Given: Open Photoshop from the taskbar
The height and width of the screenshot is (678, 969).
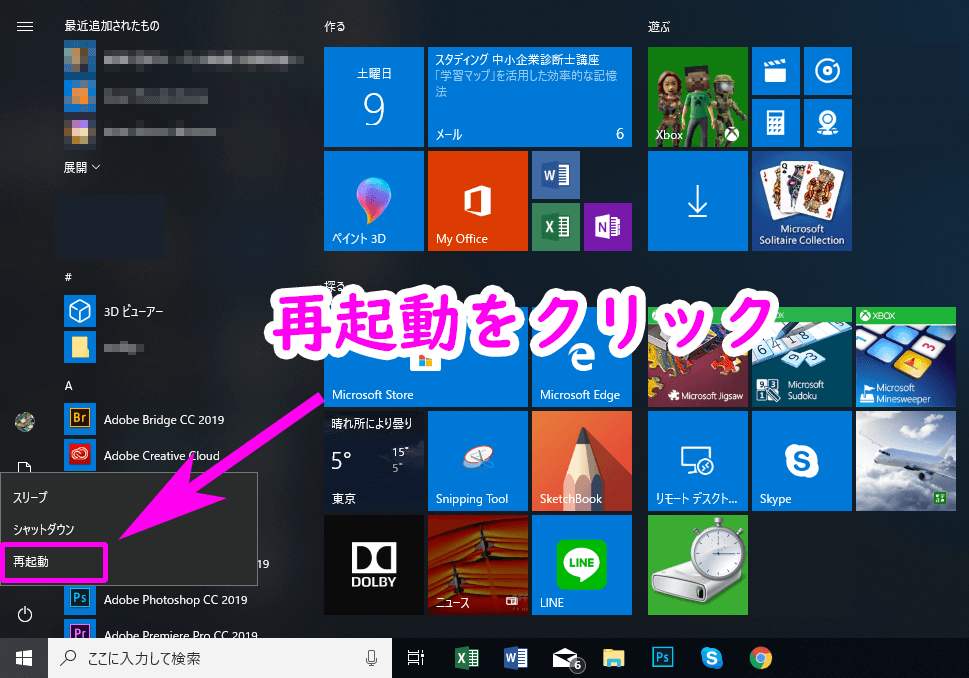Looking at the screenshot, I should (x=662, y=658).
